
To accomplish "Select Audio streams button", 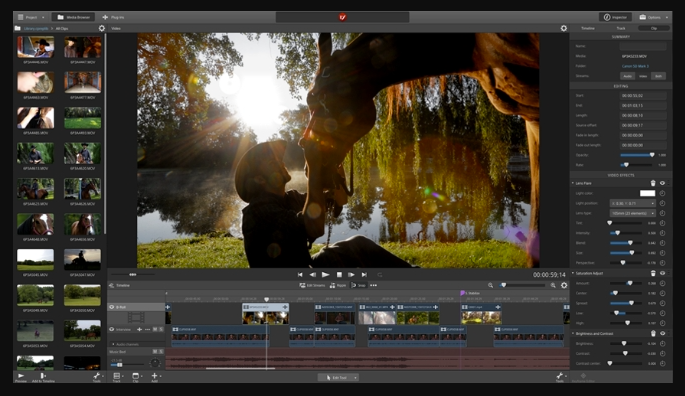I will [627, 76].
